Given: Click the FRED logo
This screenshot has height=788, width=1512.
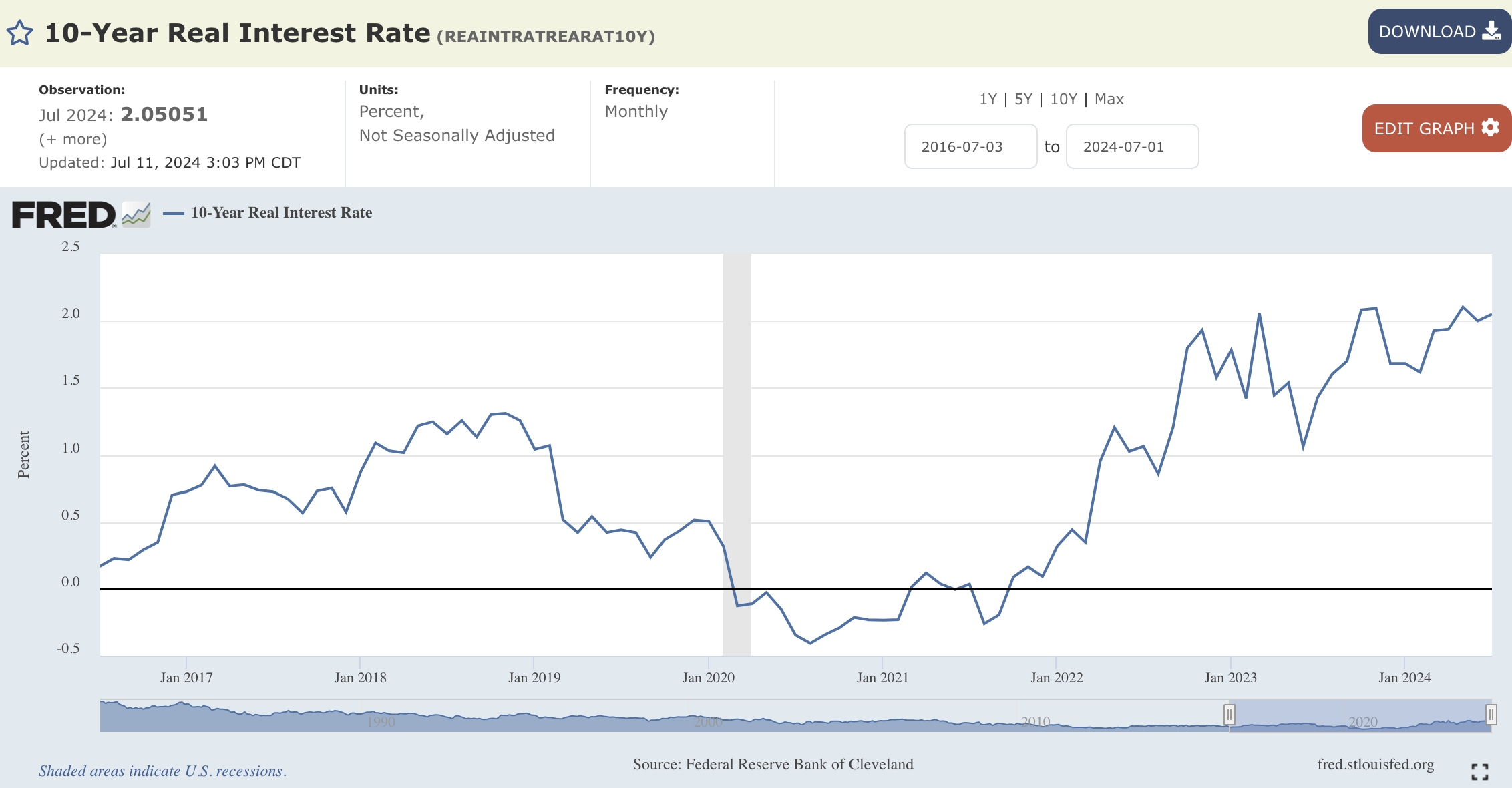Looking at the screenshot, I should pyautogui.click(x=64, y=215).
